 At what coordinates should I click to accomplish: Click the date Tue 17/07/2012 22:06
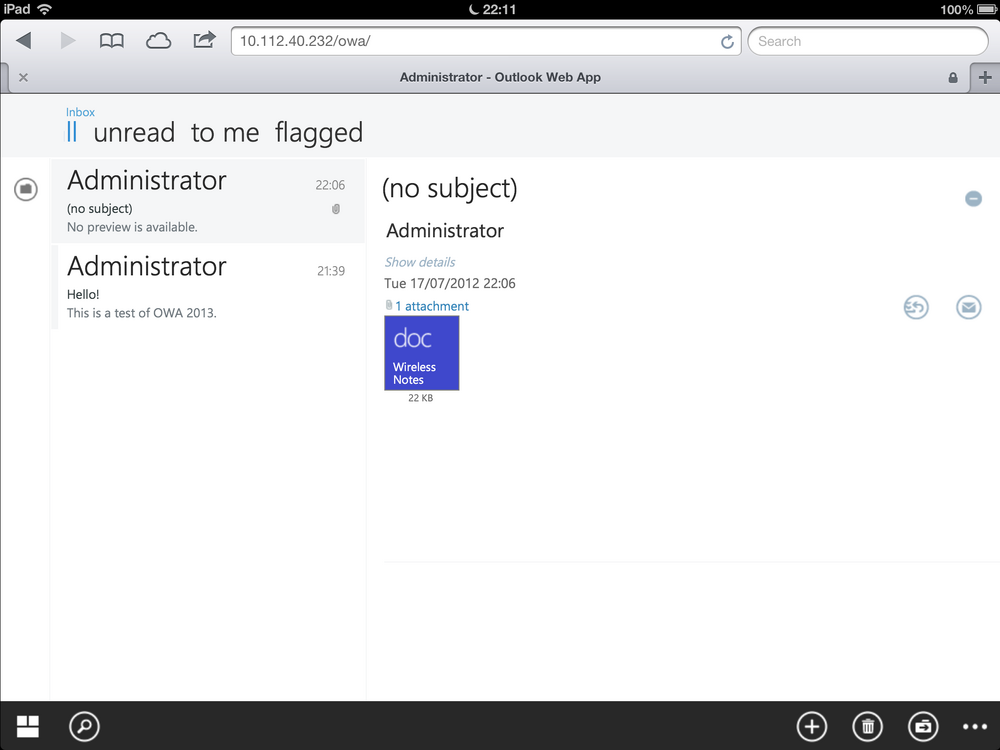pyautogui.click(x=450, y=283)
